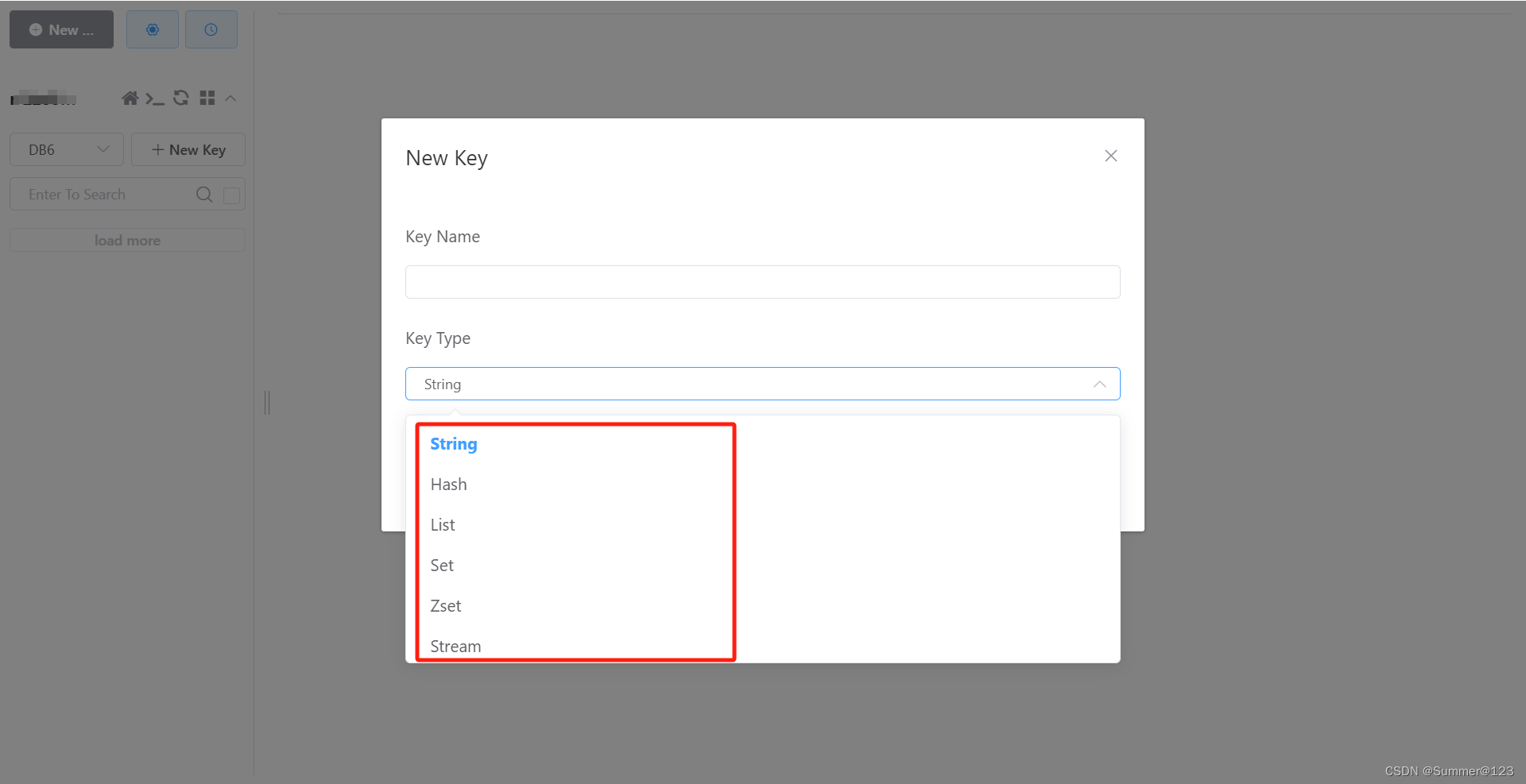
Task: Click the load more button
Action: (x=127, y=240)
